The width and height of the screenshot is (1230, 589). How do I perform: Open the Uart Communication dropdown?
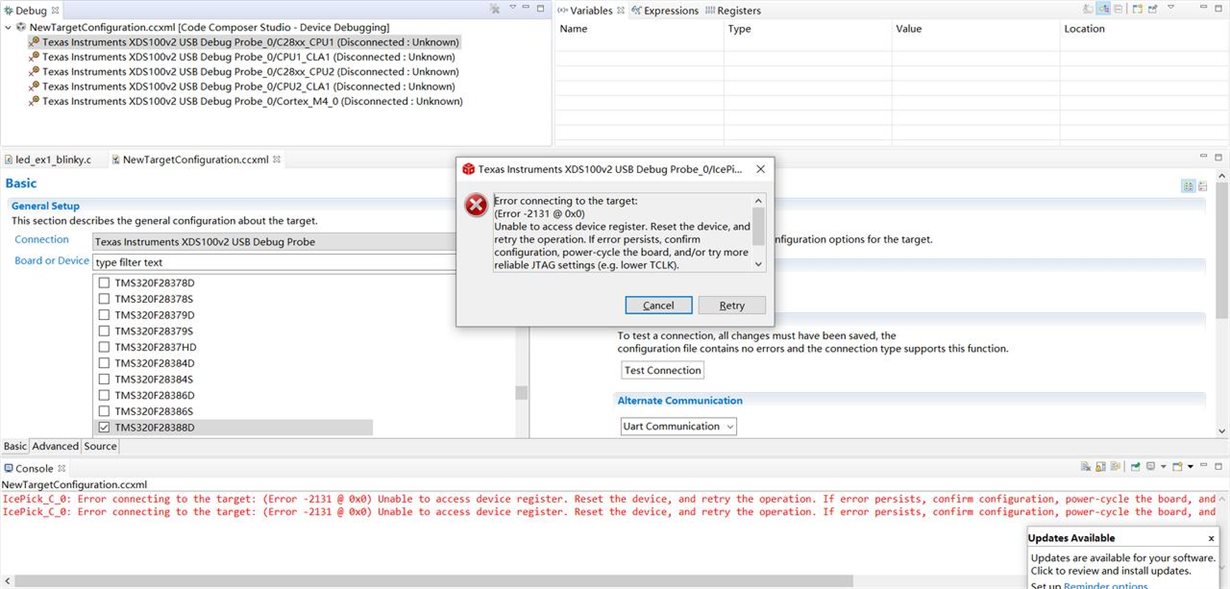click(679, 426)
